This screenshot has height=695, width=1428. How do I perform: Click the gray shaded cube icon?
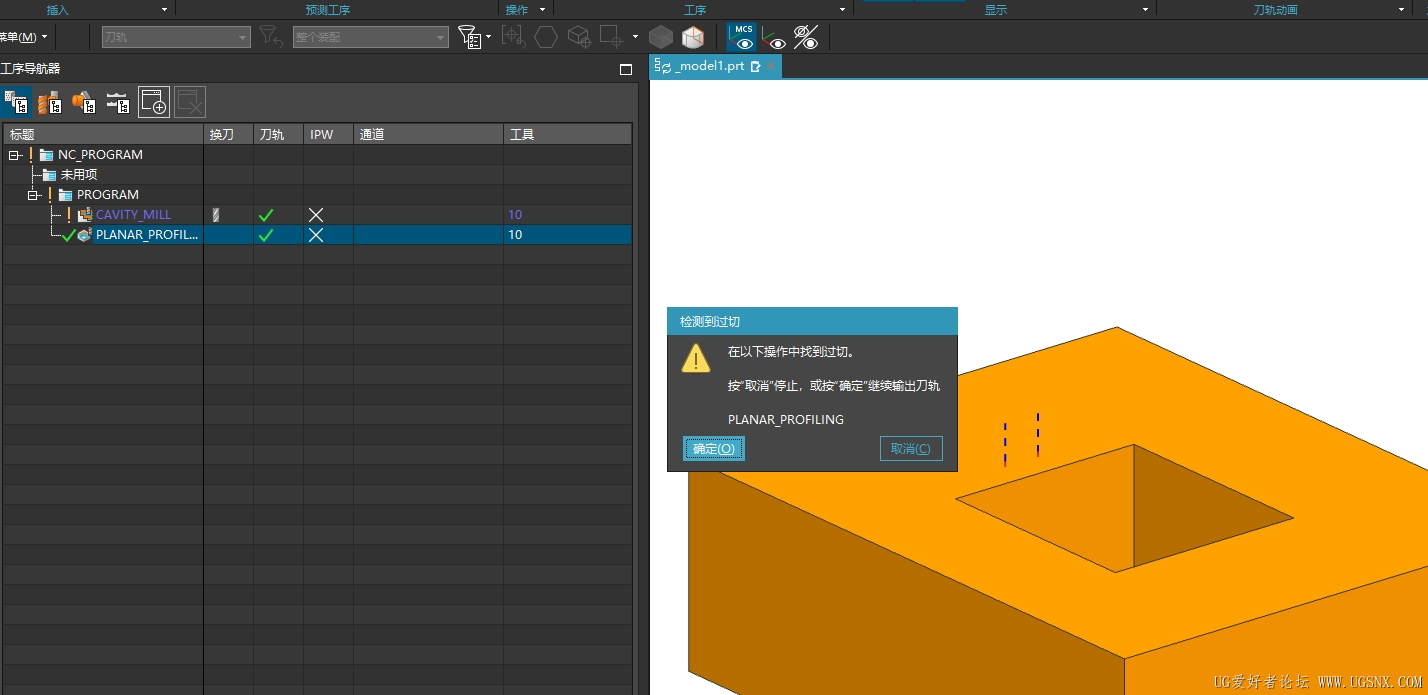660,38
